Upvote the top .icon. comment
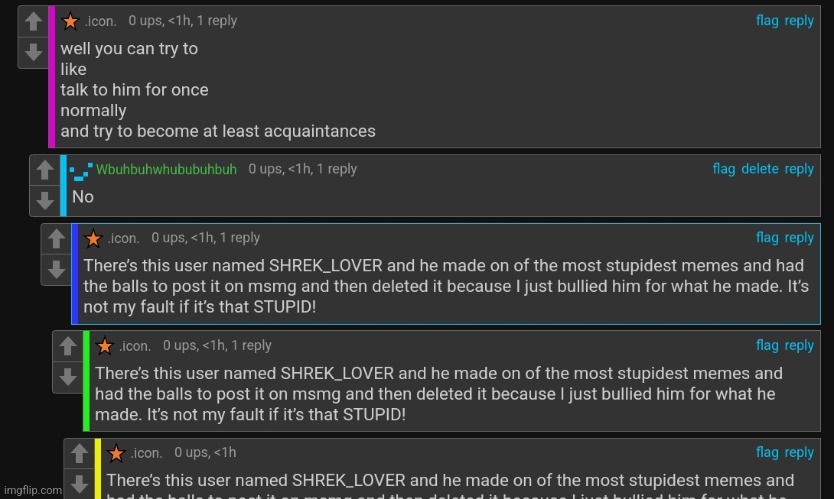Screen dimensions: 834x499 33,22
